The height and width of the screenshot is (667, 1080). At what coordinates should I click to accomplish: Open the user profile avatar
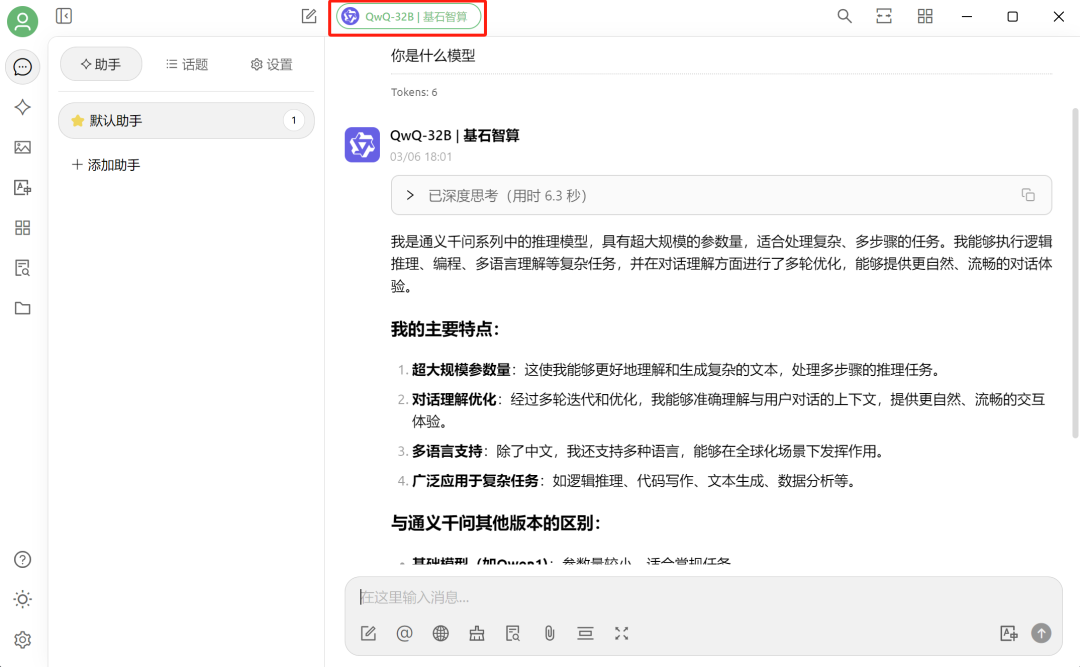pos(23,21)
